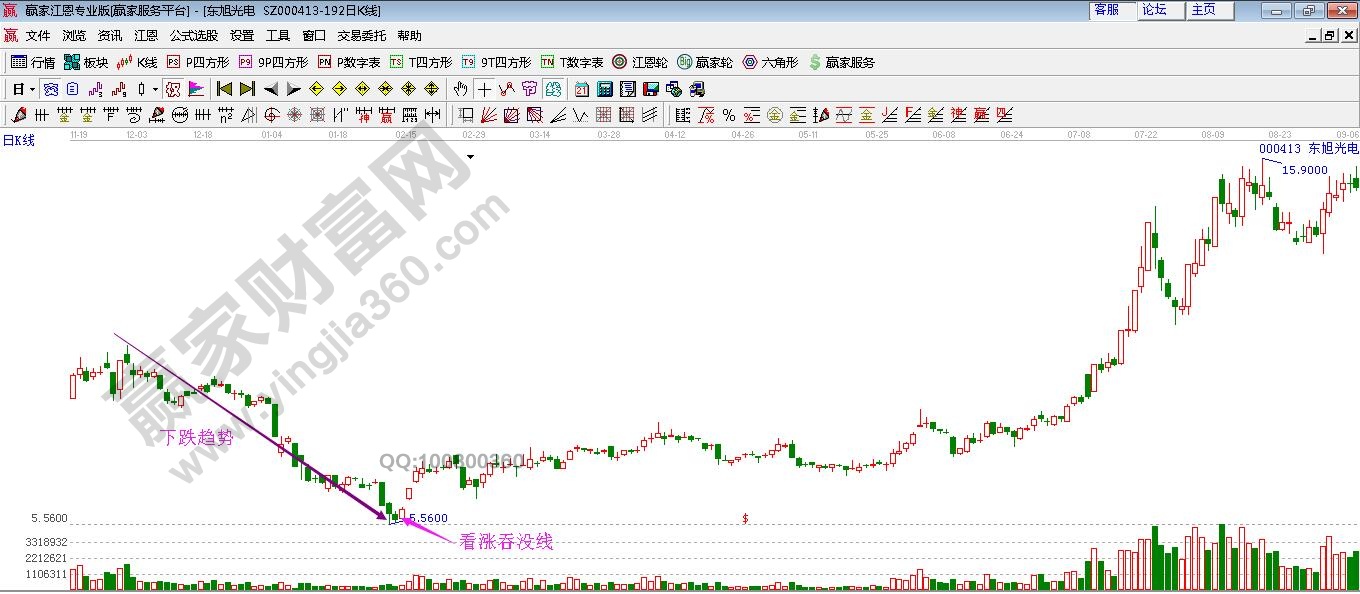Click the 论坛 forum button
This screenshot has width=1360, height=594.
click(1155, 10)
